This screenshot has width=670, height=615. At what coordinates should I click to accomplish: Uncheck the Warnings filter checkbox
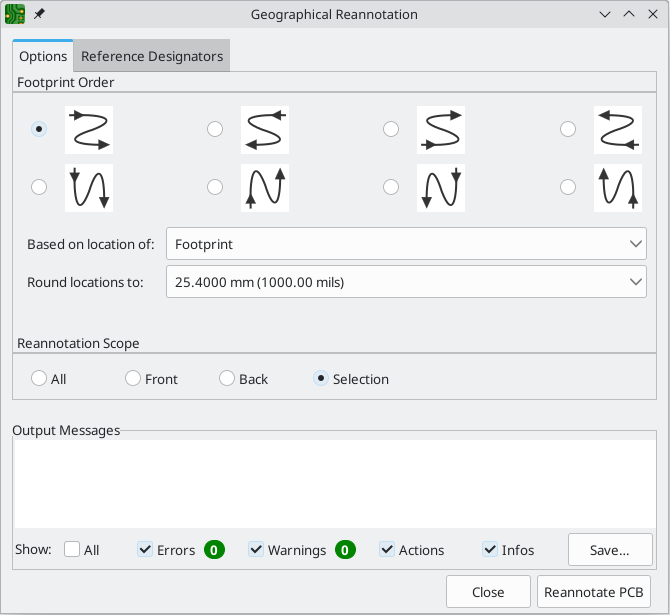click(256, 549)
